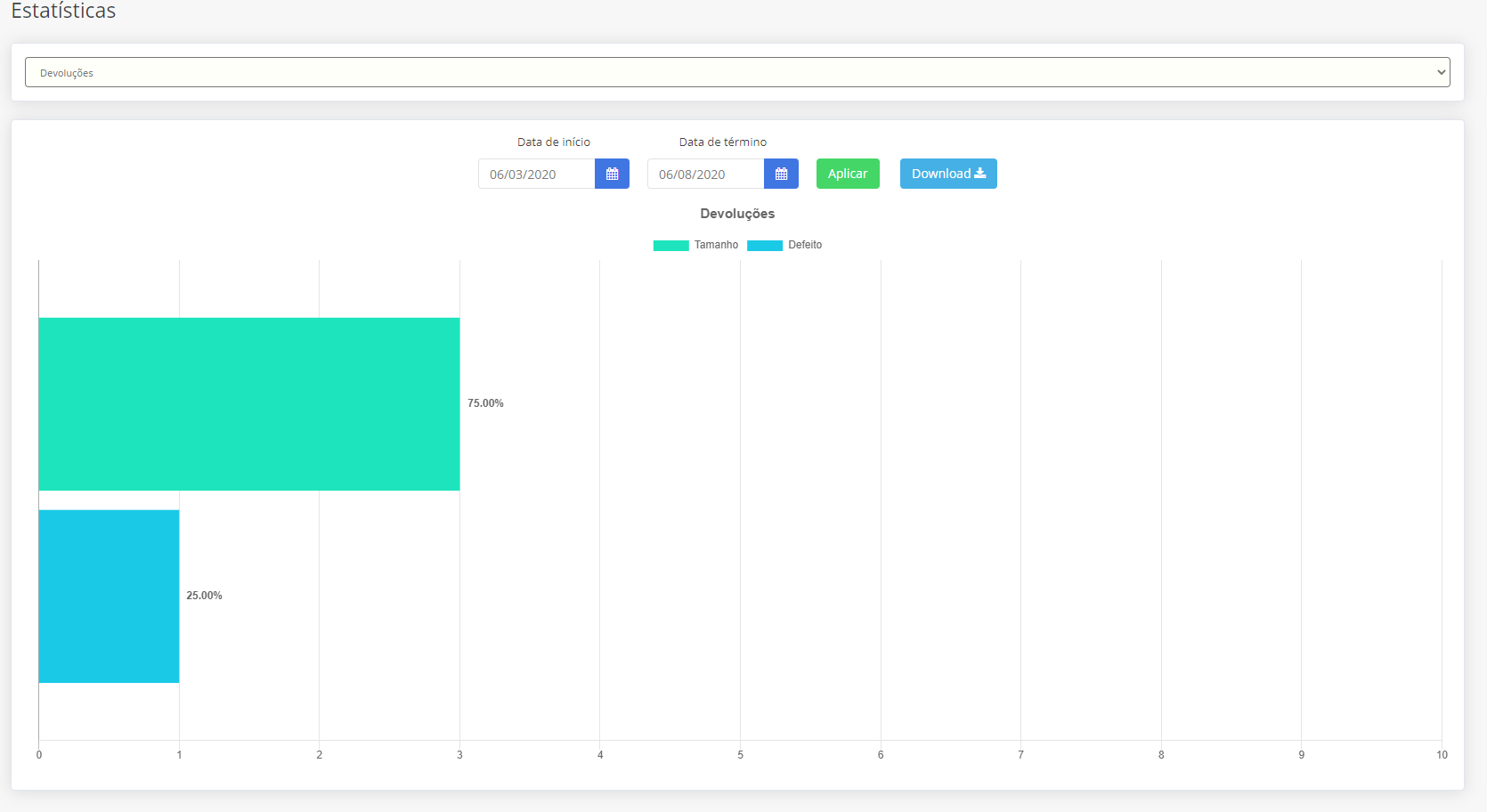Expand the Devoluções statistics dropdown
Image resolution: width=1487 pixels, height=812 pixels.
coord(737,72)
